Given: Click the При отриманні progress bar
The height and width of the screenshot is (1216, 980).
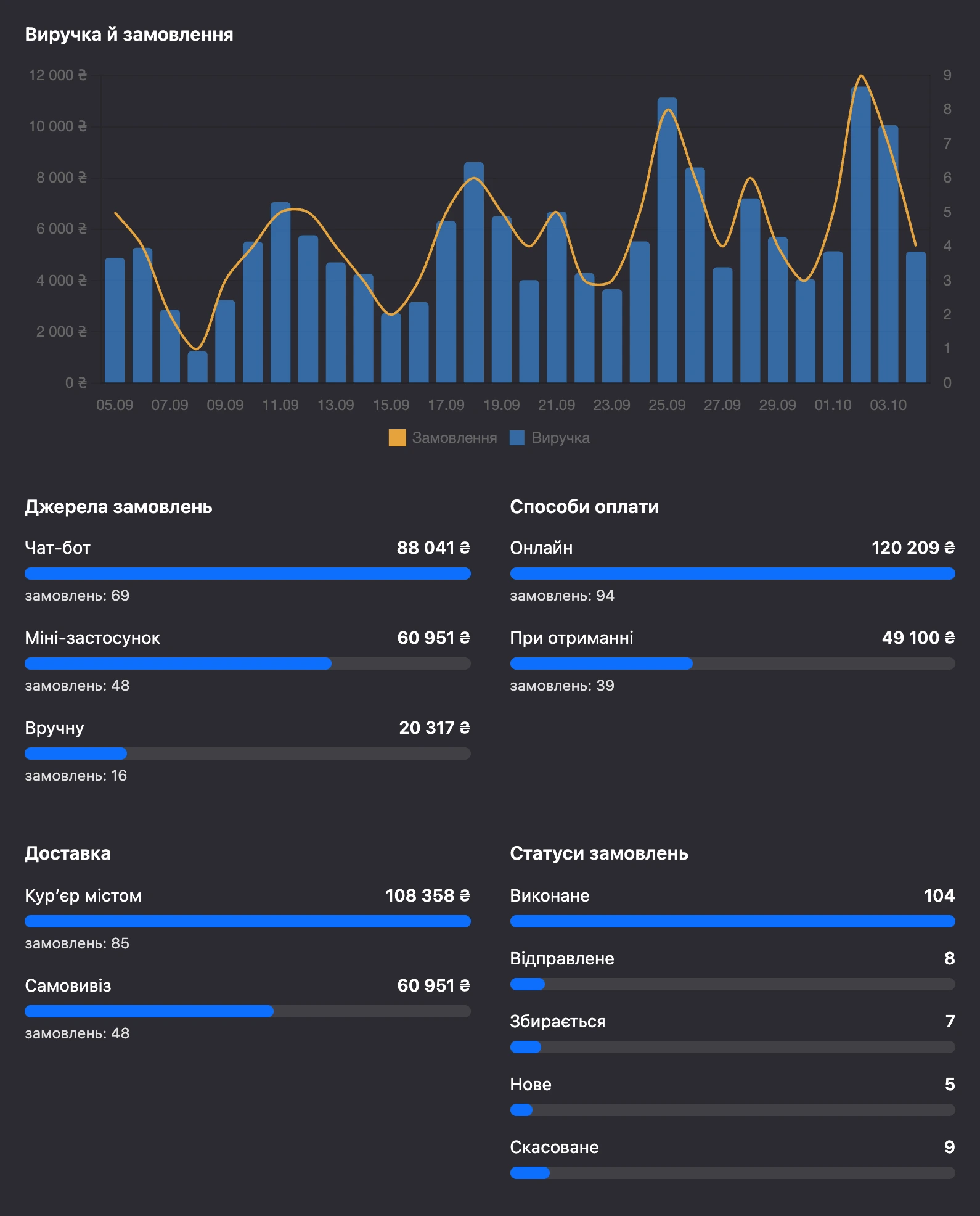Looking at the screenshot, I should click(732, 663).
